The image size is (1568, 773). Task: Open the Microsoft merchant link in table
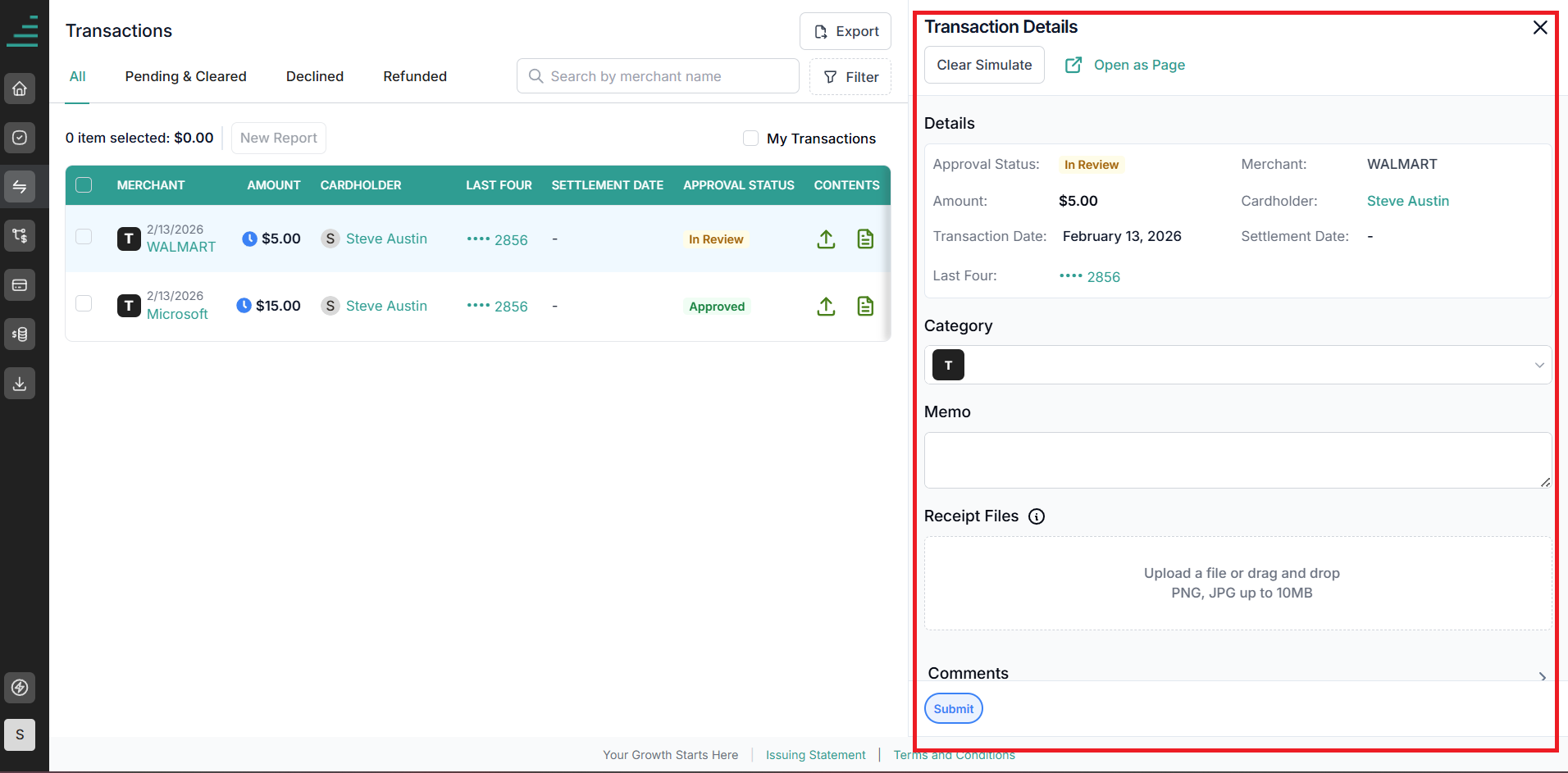pos(177,314)
